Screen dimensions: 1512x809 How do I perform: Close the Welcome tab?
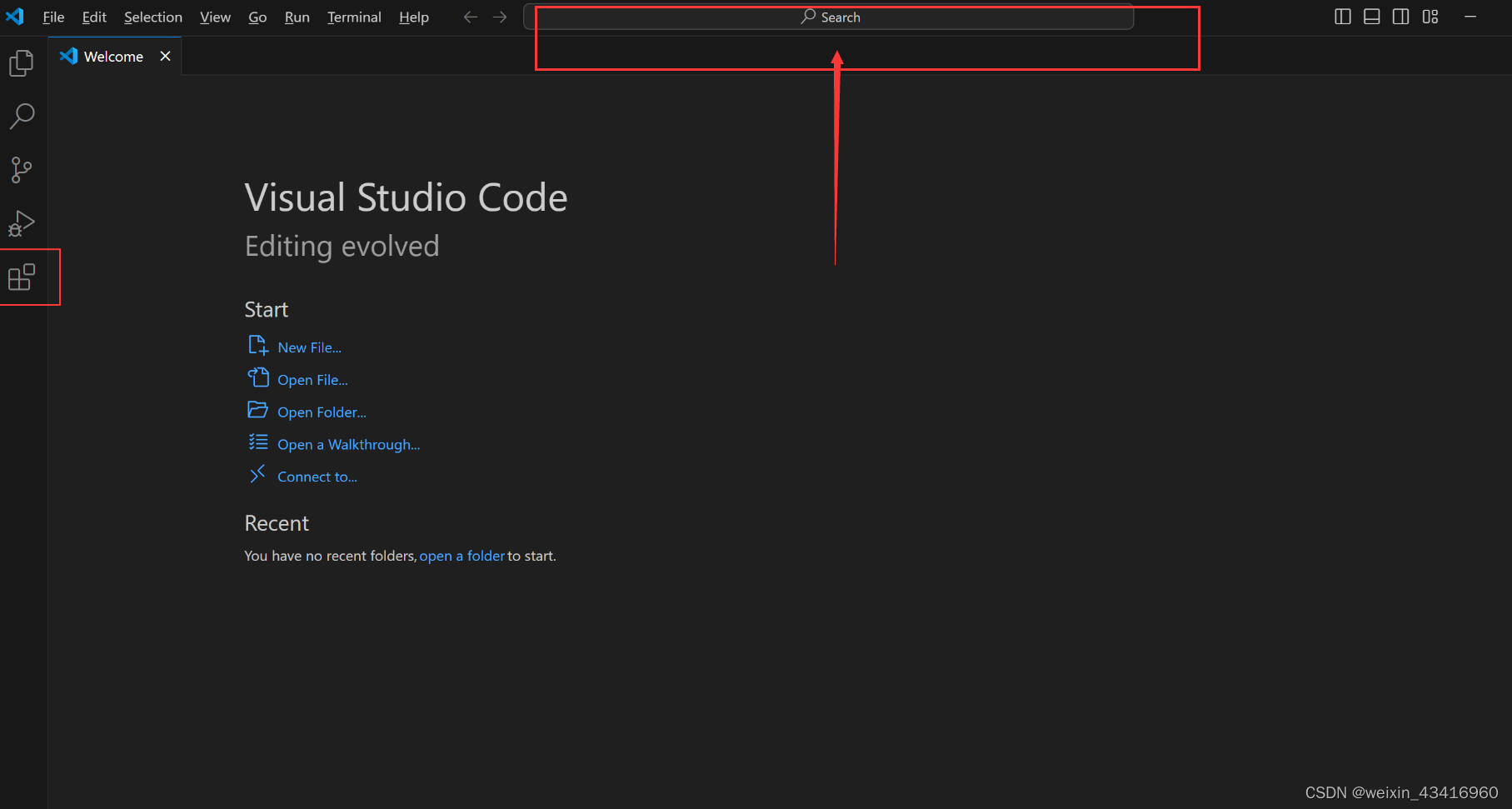click(166, 56)
